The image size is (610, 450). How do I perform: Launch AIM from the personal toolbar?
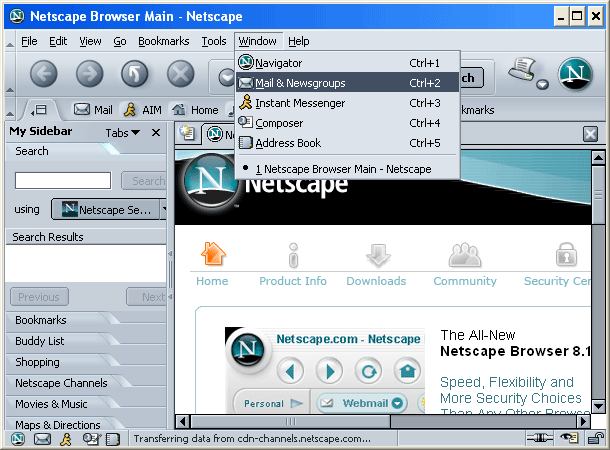coord(142,110)
